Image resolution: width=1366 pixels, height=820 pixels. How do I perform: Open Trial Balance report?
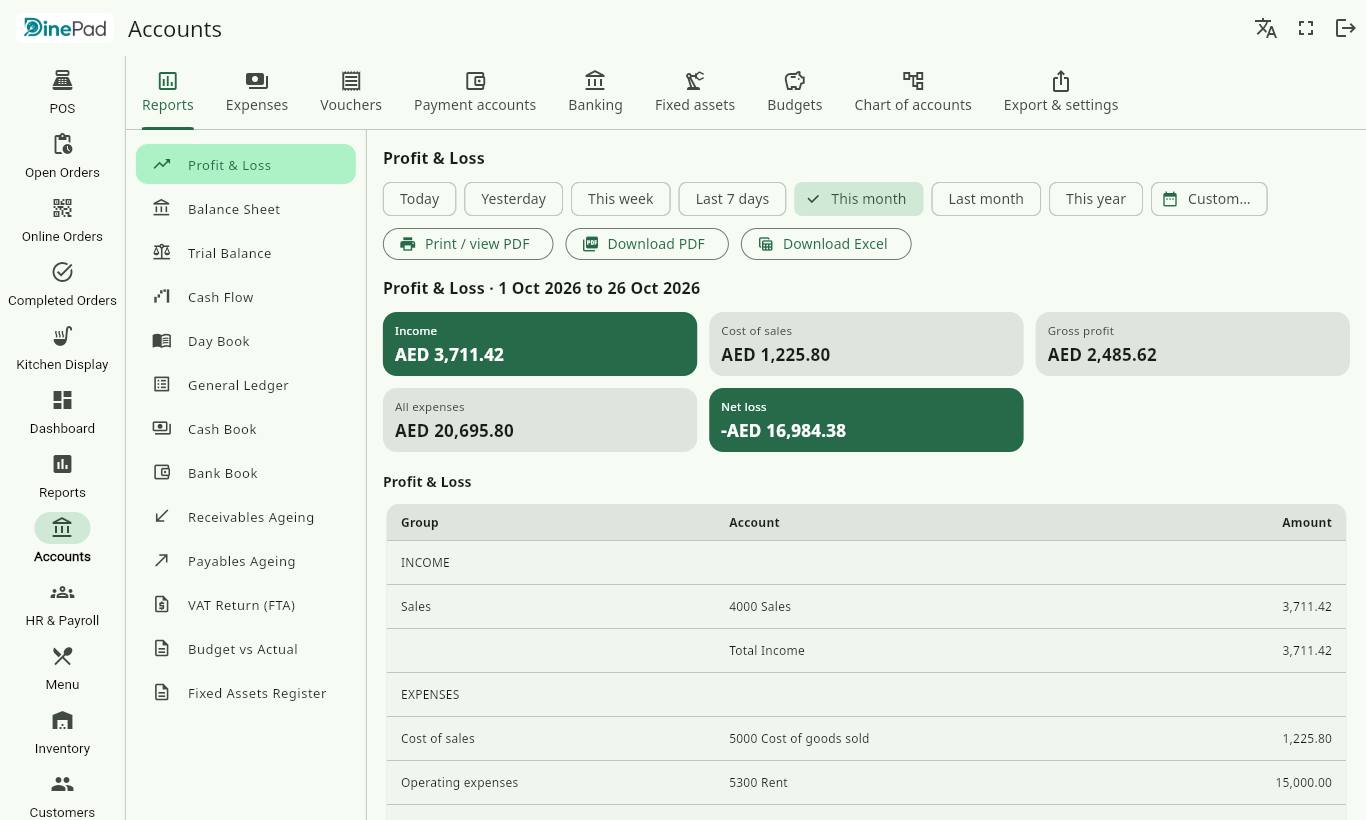pos(246,253)
